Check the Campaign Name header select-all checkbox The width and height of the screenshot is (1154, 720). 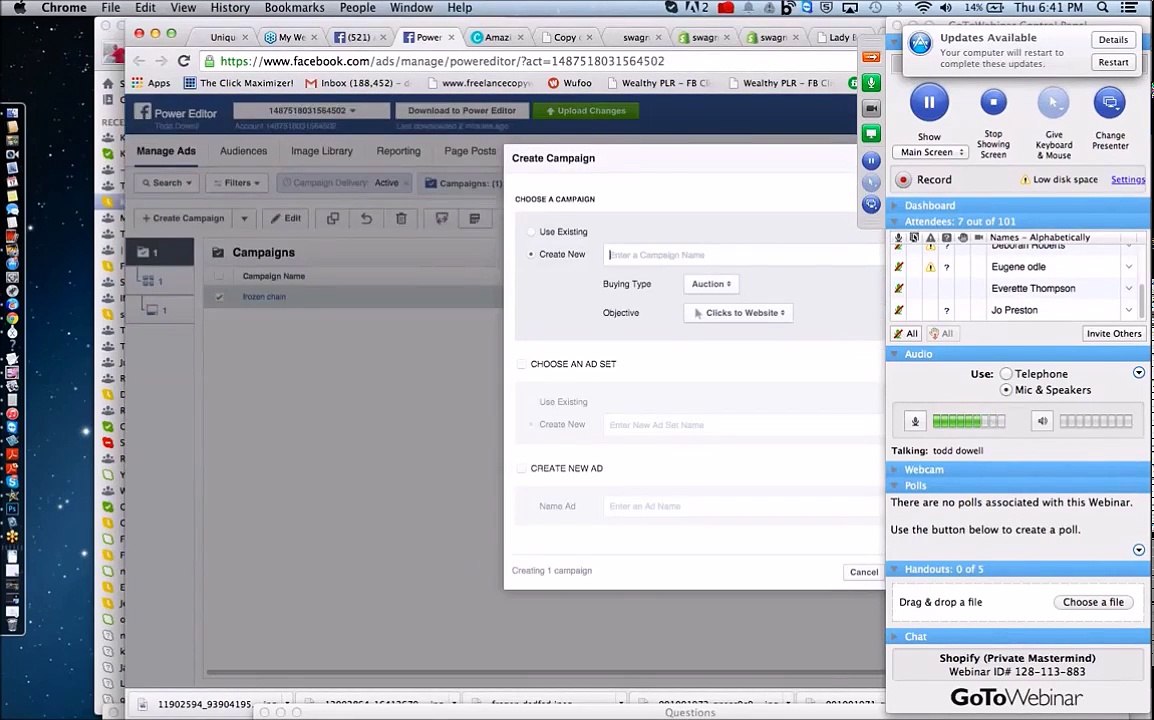click(219, 276)
